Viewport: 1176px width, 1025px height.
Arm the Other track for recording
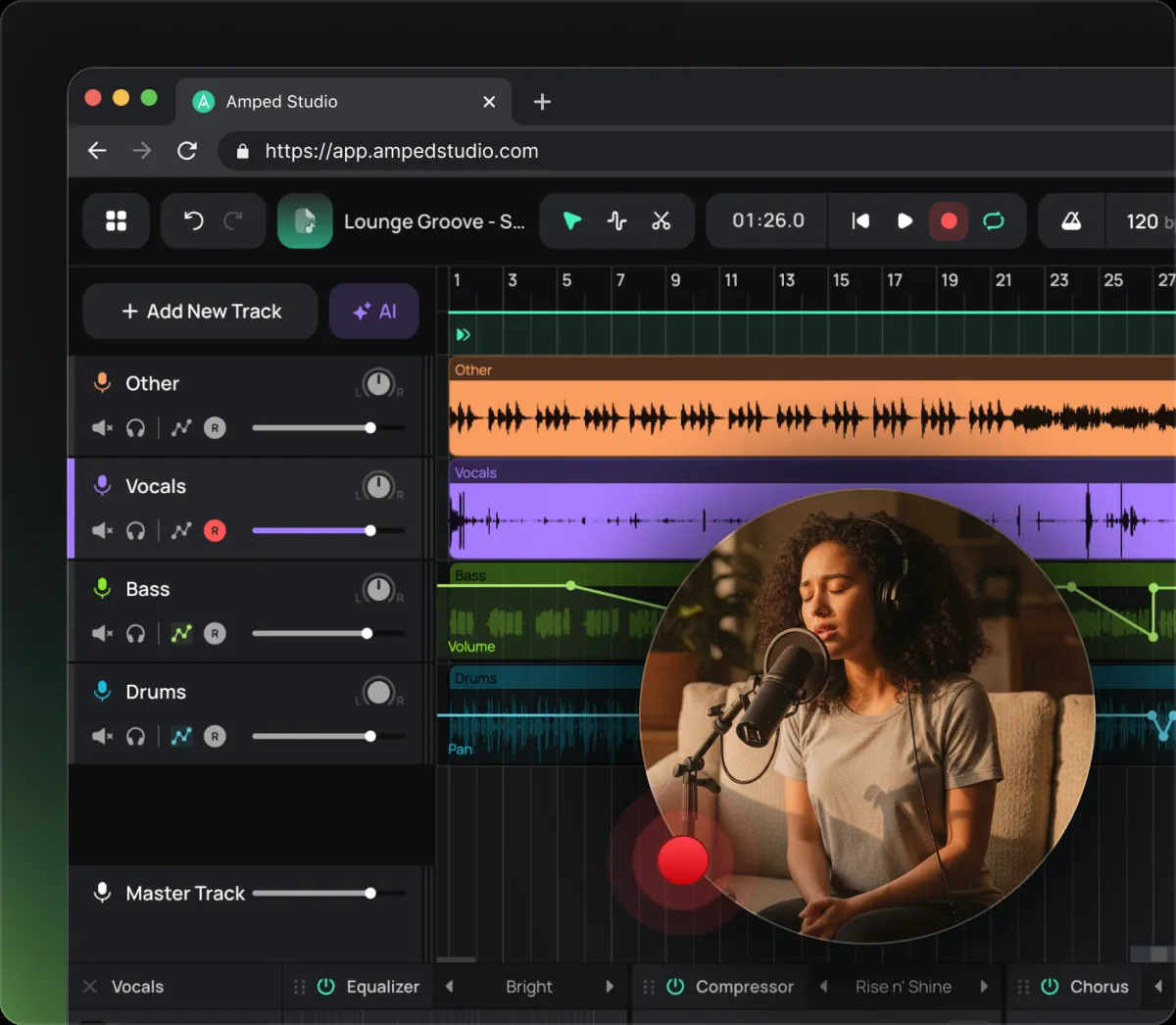[x=215, y=428]
